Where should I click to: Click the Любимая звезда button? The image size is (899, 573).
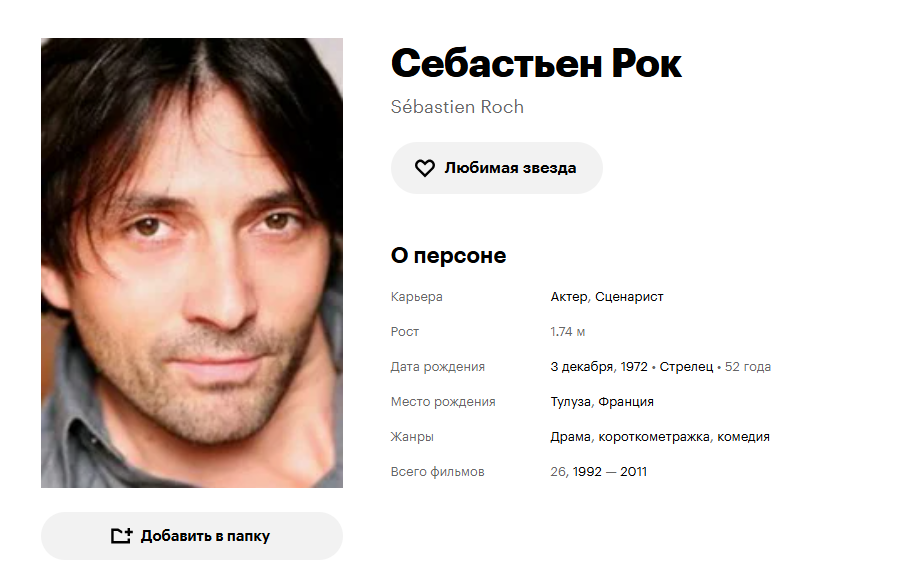click(x=497, y=168)
